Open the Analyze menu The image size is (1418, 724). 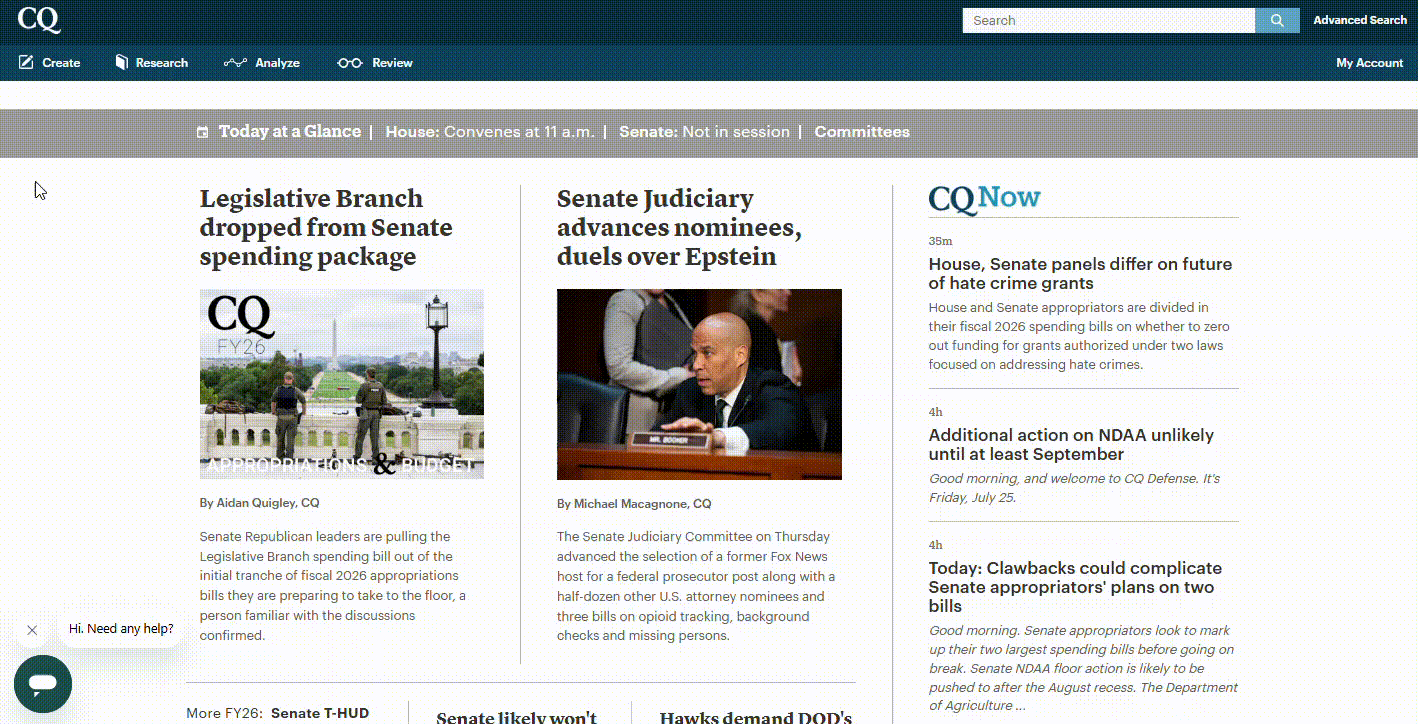tap(262, 62)
